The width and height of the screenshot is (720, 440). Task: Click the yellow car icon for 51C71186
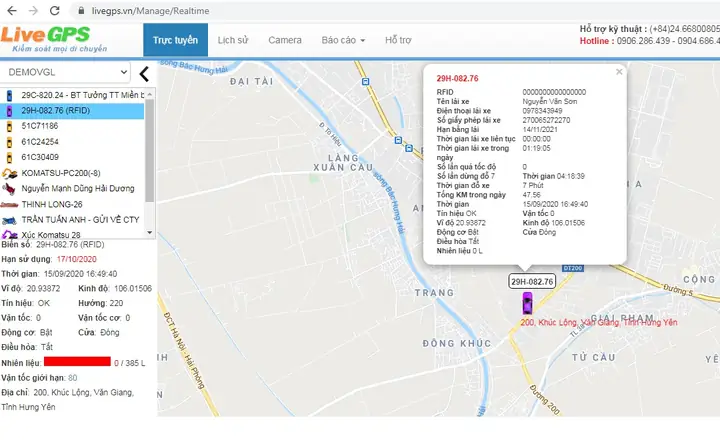pyautogui.click(x=10, y=126)
